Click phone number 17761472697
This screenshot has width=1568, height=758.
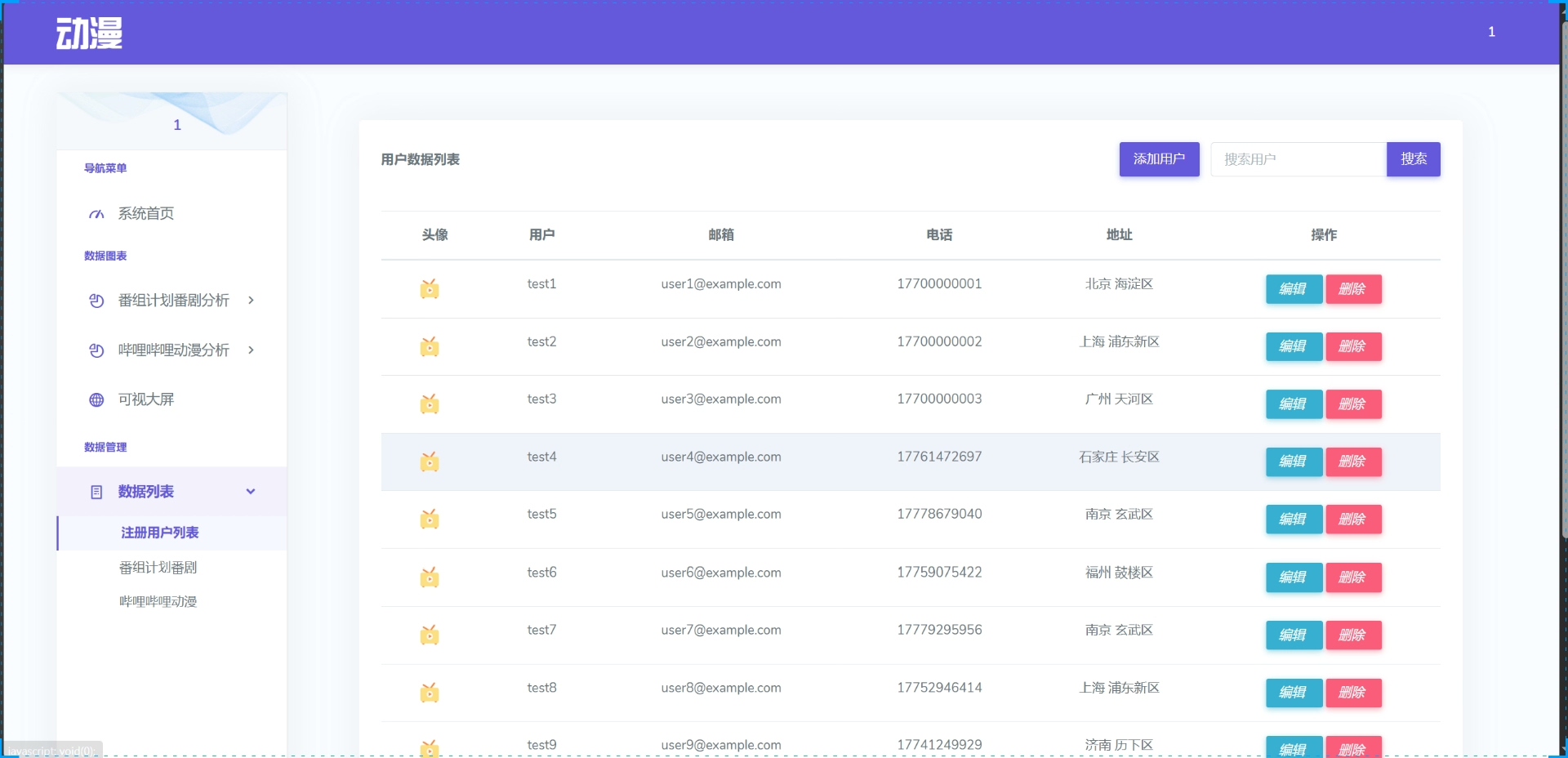click(939, 457)
